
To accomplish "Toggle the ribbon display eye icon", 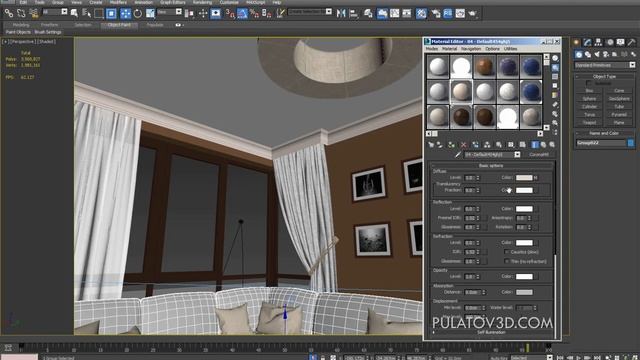I will [178, 25].
